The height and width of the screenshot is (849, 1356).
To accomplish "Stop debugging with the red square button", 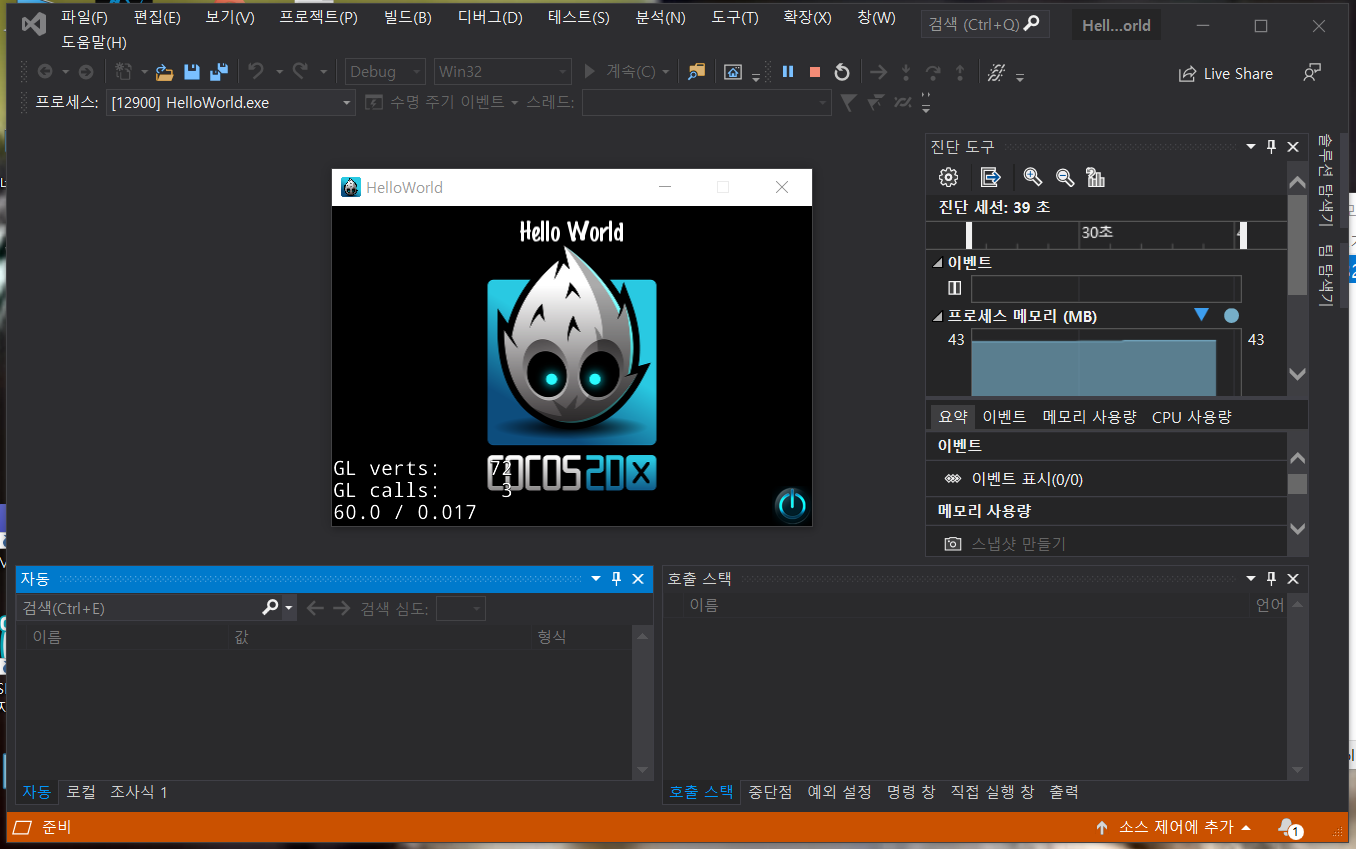I will click(815, 72).
